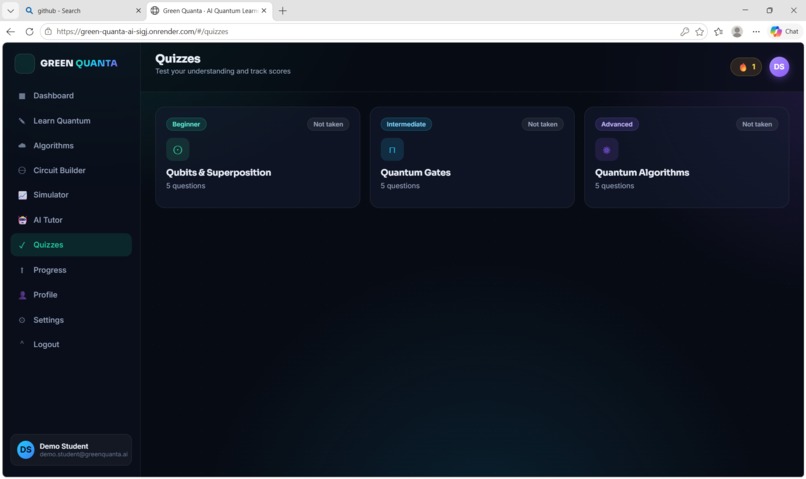Open Algorithms page in sidebar
This screenshot has height=479, width=806.
71,145
